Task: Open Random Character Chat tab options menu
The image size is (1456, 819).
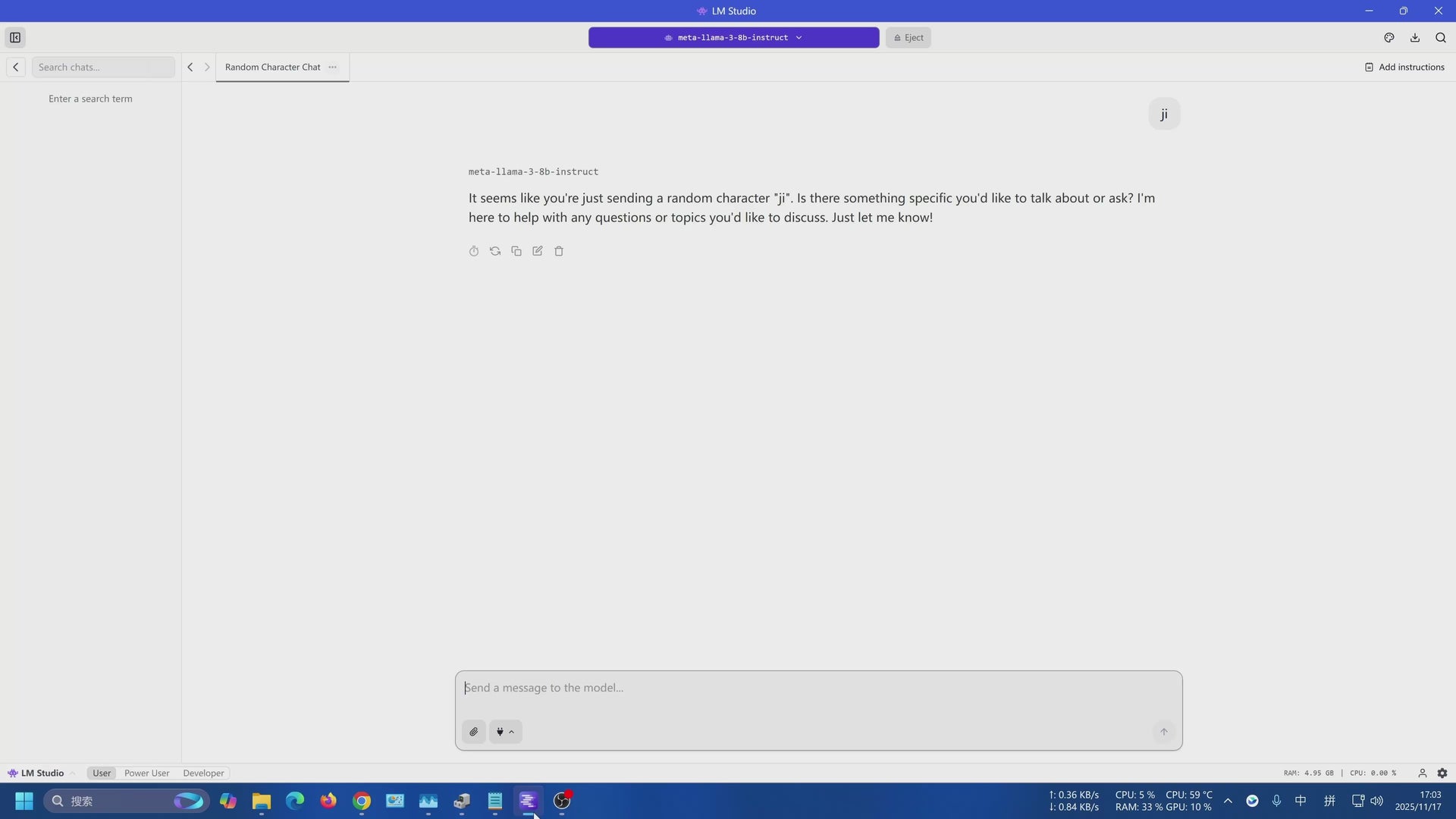Action: (x=332, y=67)
